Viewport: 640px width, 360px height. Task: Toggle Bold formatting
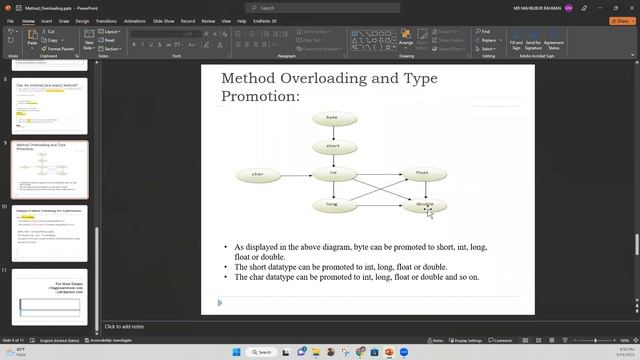point(134,45)
